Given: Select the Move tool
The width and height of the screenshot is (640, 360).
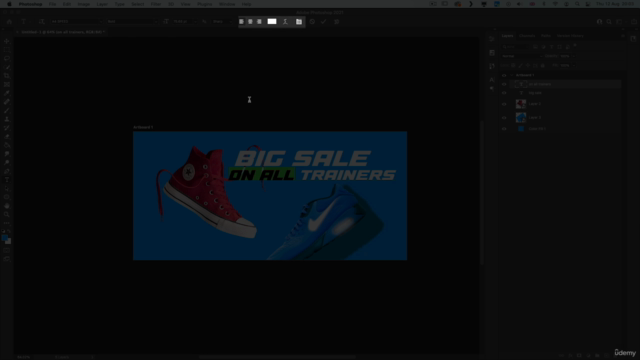Looking at the screenshot, I should 7,41.
